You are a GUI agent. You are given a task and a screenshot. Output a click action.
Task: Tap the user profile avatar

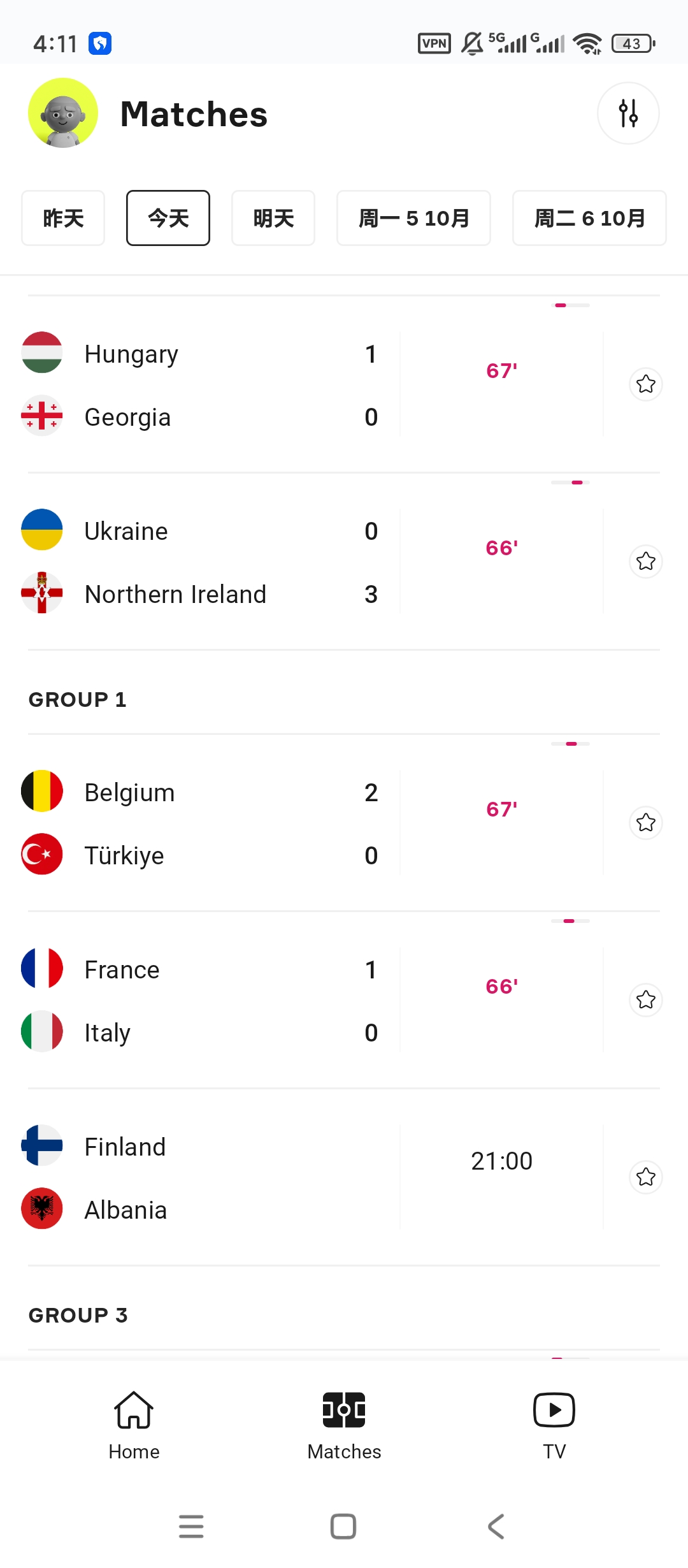click(63, 113)
